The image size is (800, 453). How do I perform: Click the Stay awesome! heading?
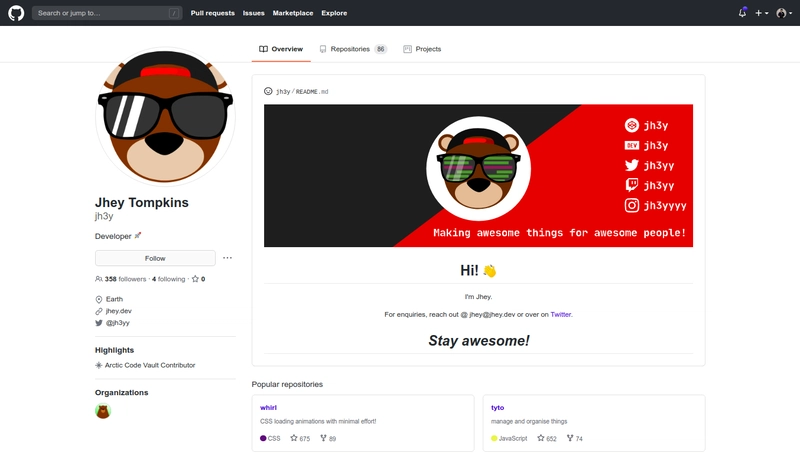tap(479, 340)
